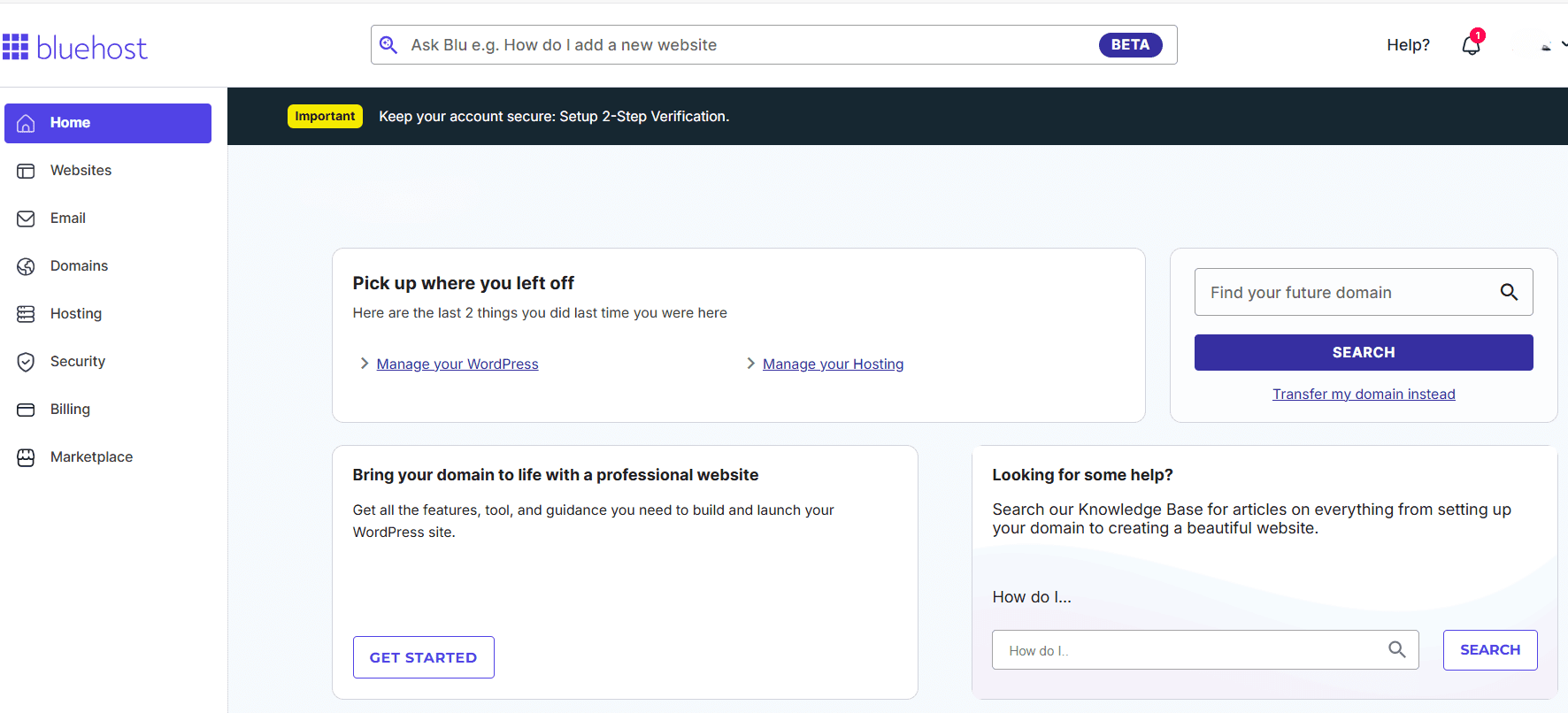Click the Looking for some help? heading

tap(1082, 475)
